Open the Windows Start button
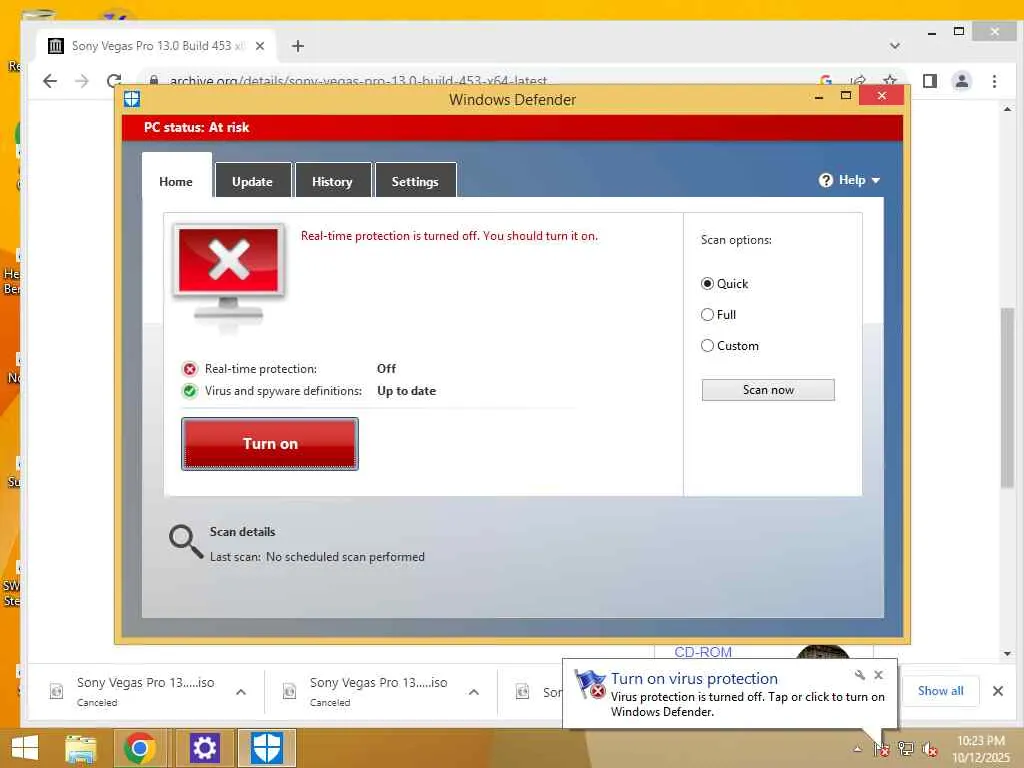The height and width of the screenshot is (768, 1024). tap(25, 748)
